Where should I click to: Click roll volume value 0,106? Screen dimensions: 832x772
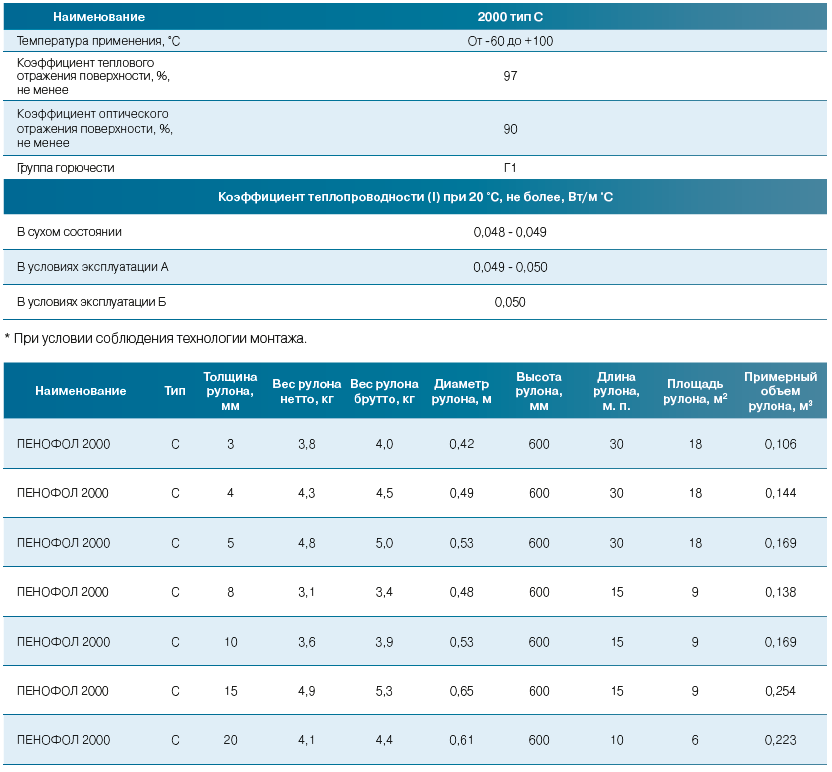point(781,444)
